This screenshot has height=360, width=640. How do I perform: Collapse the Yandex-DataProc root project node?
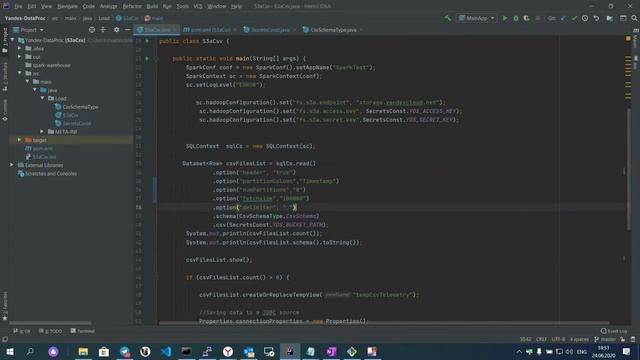pos(12,40)
